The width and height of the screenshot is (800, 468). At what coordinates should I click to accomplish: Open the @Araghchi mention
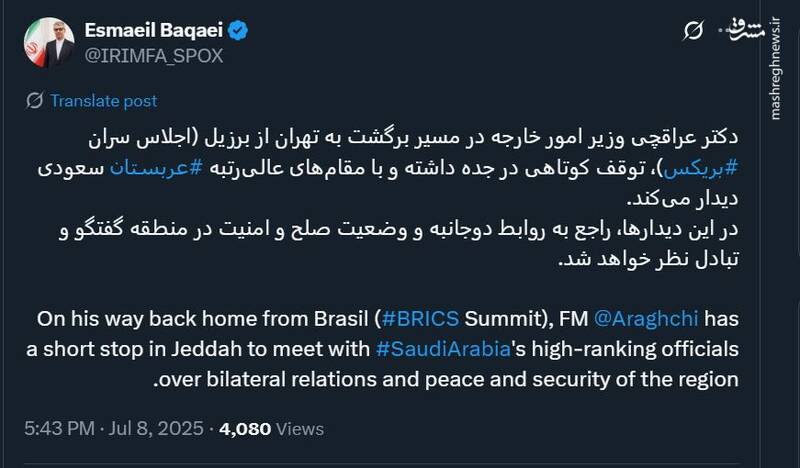click(651, 320)
